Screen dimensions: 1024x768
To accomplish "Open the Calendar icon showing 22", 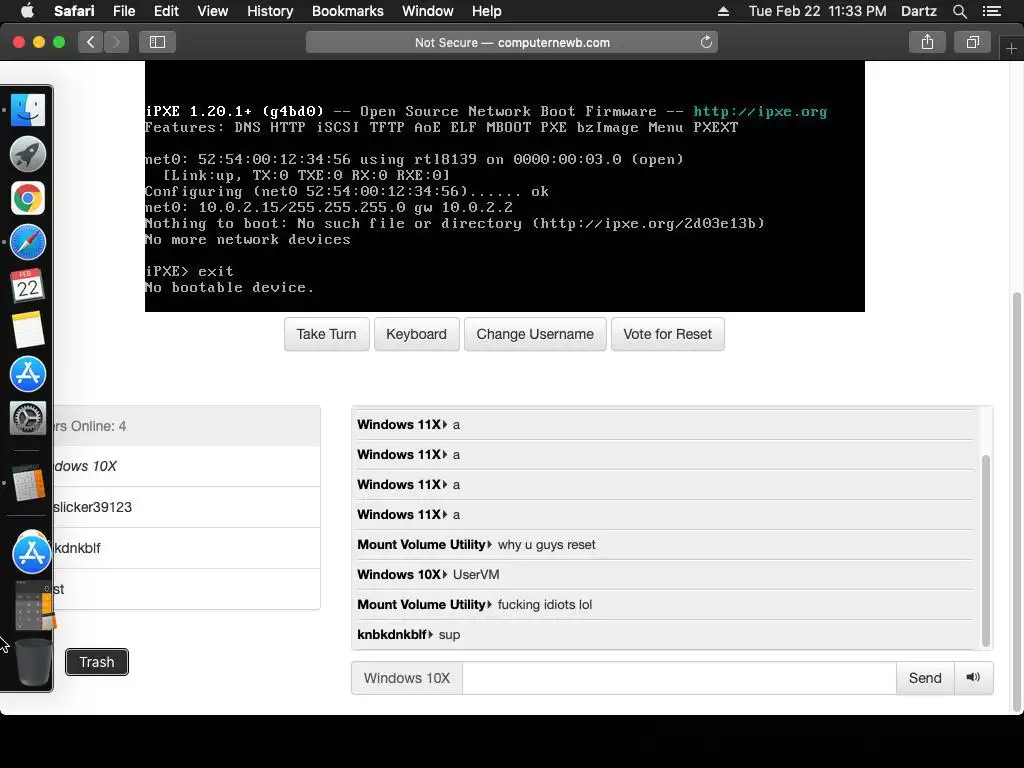I will tap(27, 286).
